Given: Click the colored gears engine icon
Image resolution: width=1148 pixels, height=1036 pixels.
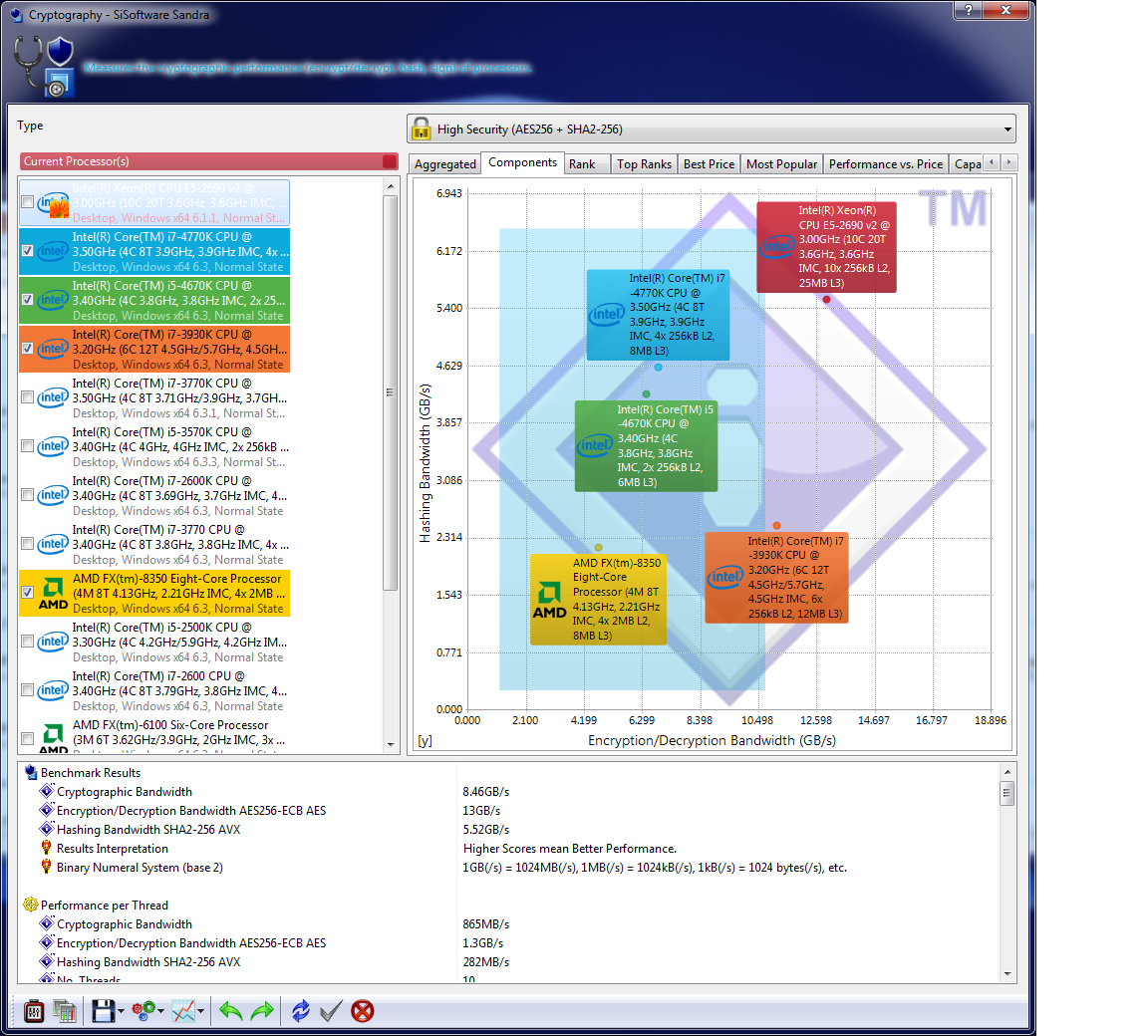Looking at the screenshot, I should tap(143, 1011).
